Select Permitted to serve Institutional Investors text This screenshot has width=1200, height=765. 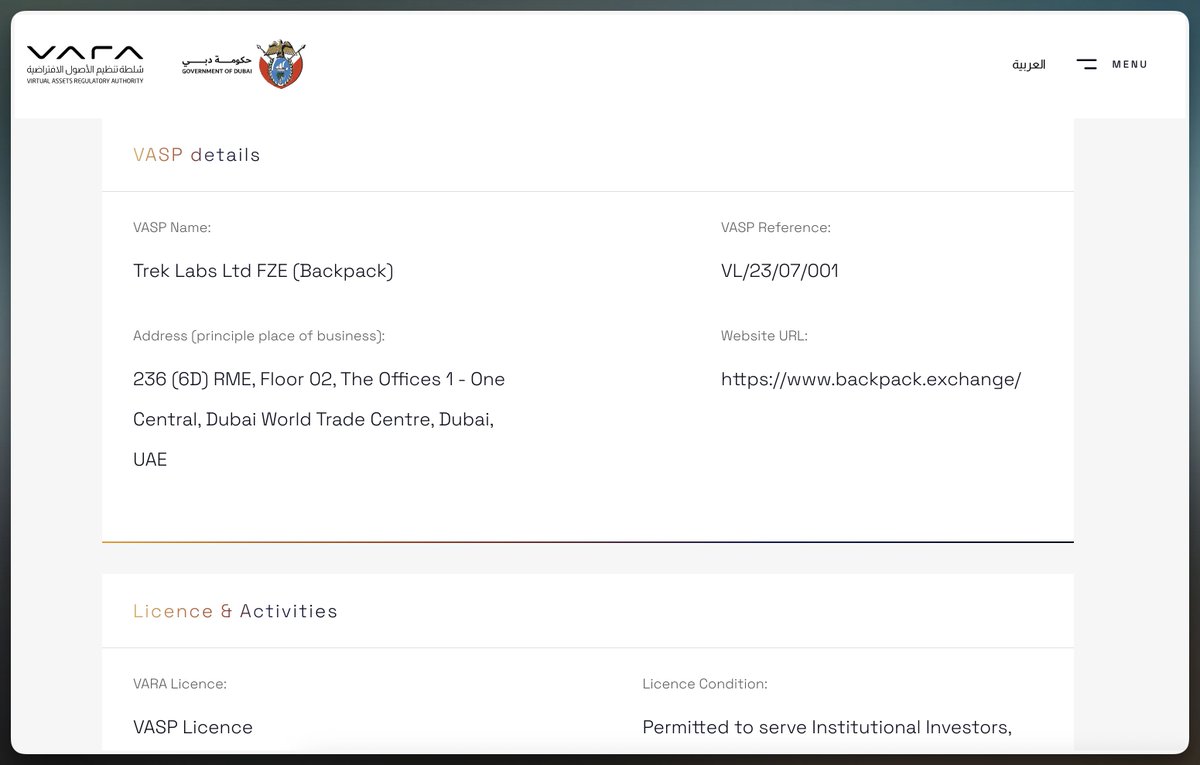pyautogui.click(x=827, y=728)
